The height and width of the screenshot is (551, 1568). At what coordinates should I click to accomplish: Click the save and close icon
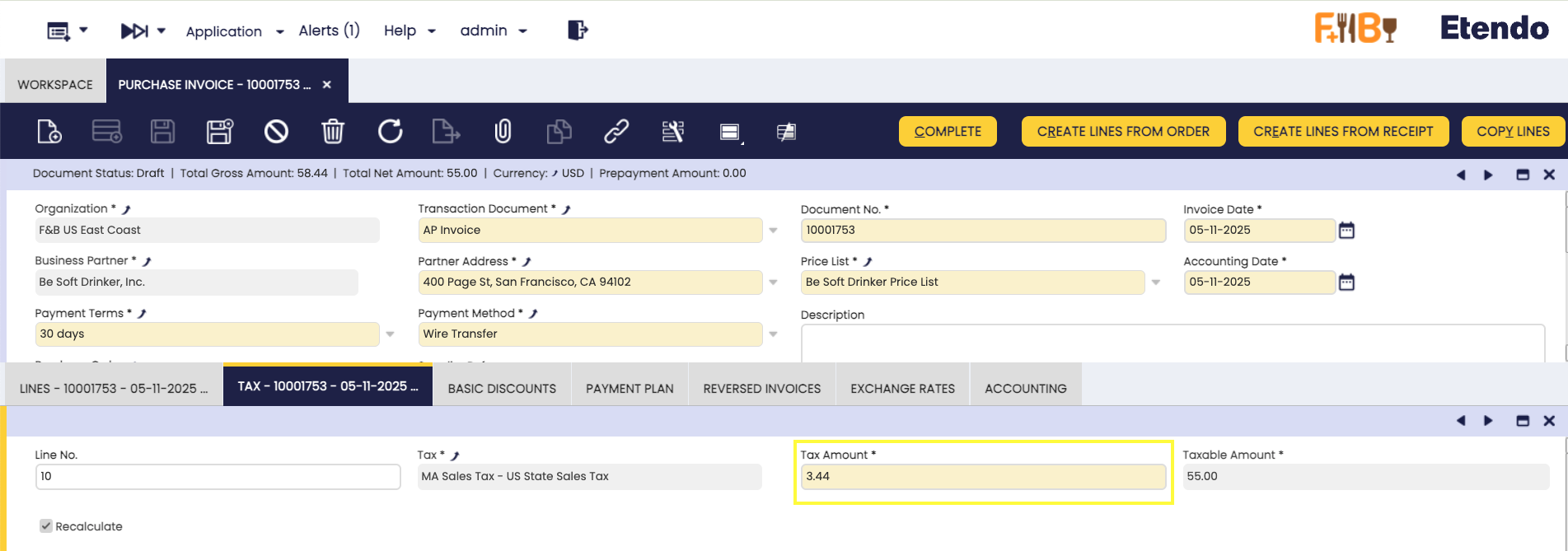220,132
